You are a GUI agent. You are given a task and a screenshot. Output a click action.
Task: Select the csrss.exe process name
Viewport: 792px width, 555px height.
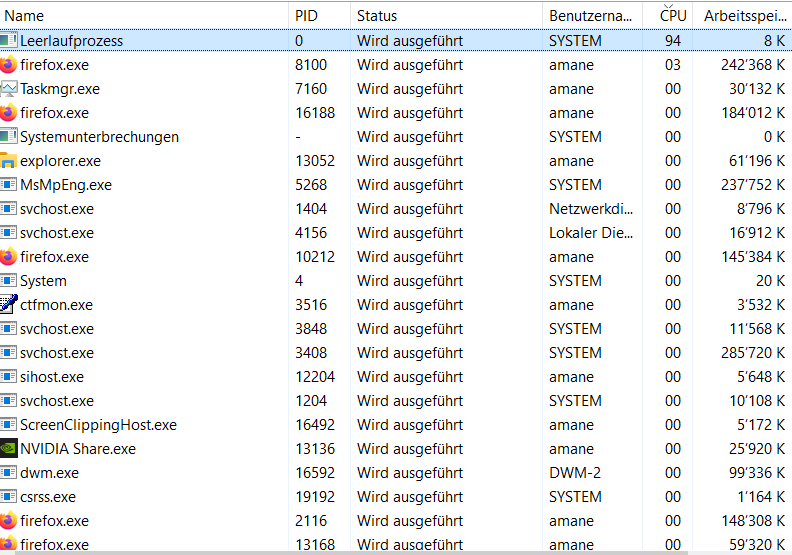tap(48, 497)
